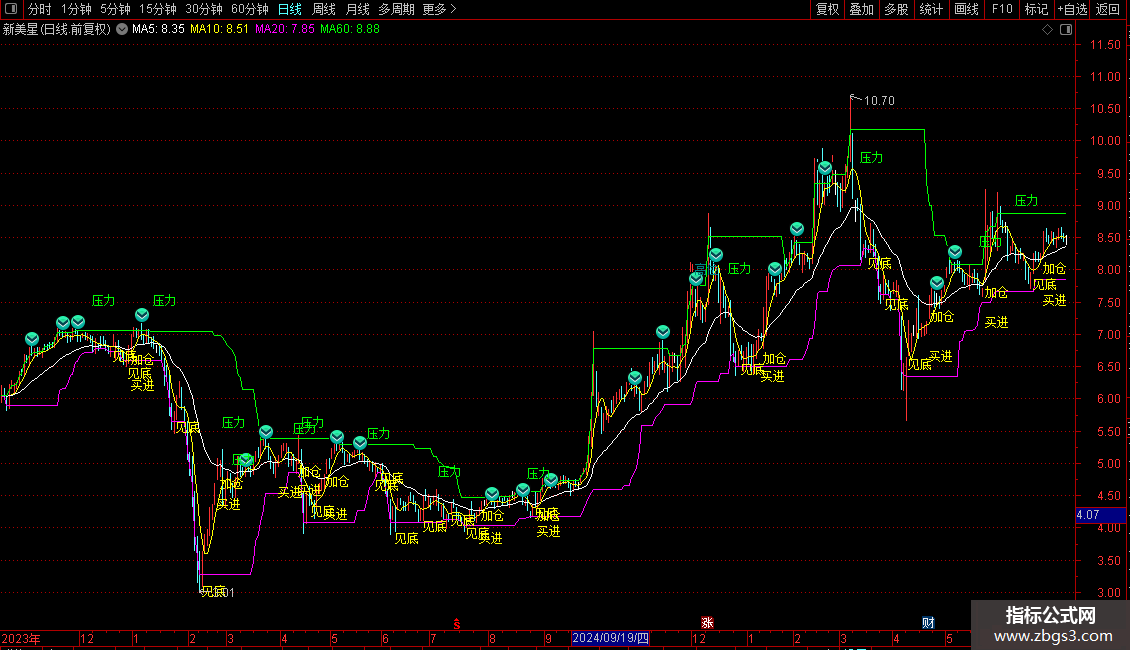The width and height of the screenshot is (1130, 650).
Task: Select the 15分钟 period tab
Action: click(x=158, y=9)
